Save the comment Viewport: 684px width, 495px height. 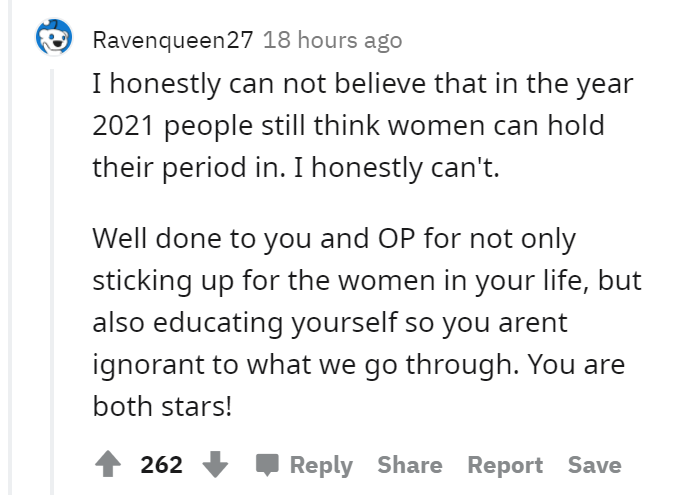click(x=595, y=465)
